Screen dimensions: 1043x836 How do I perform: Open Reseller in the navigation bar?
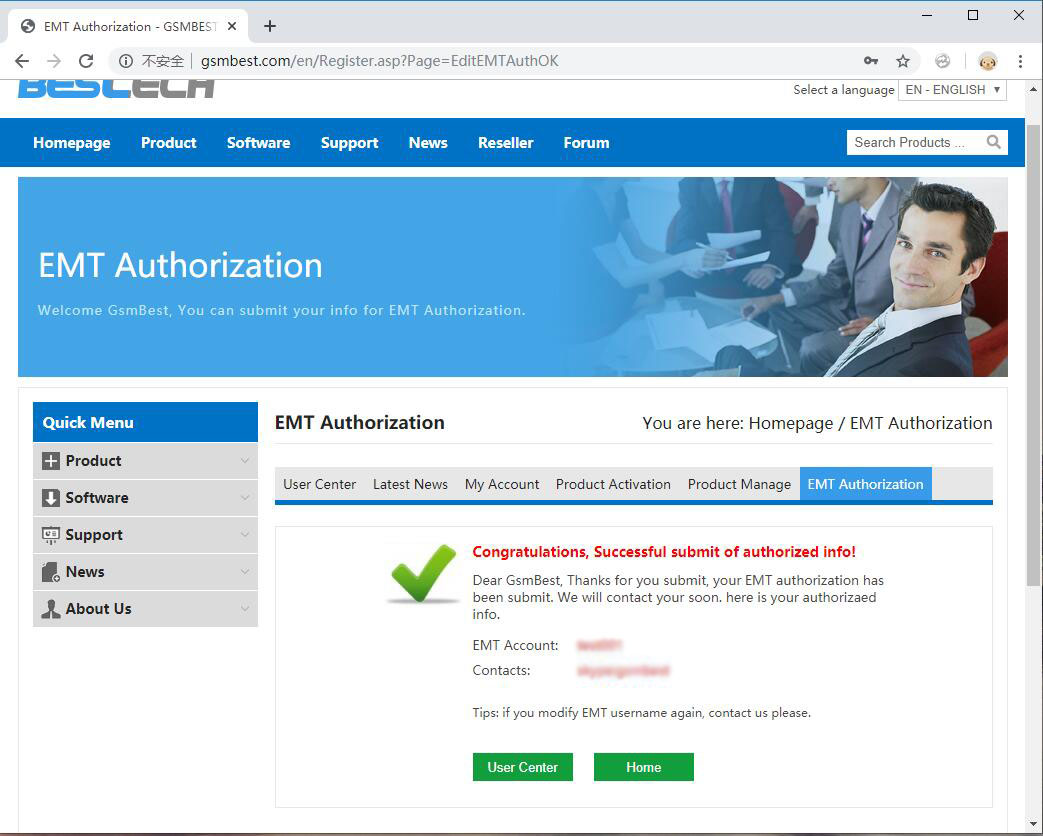click(506, 143)
